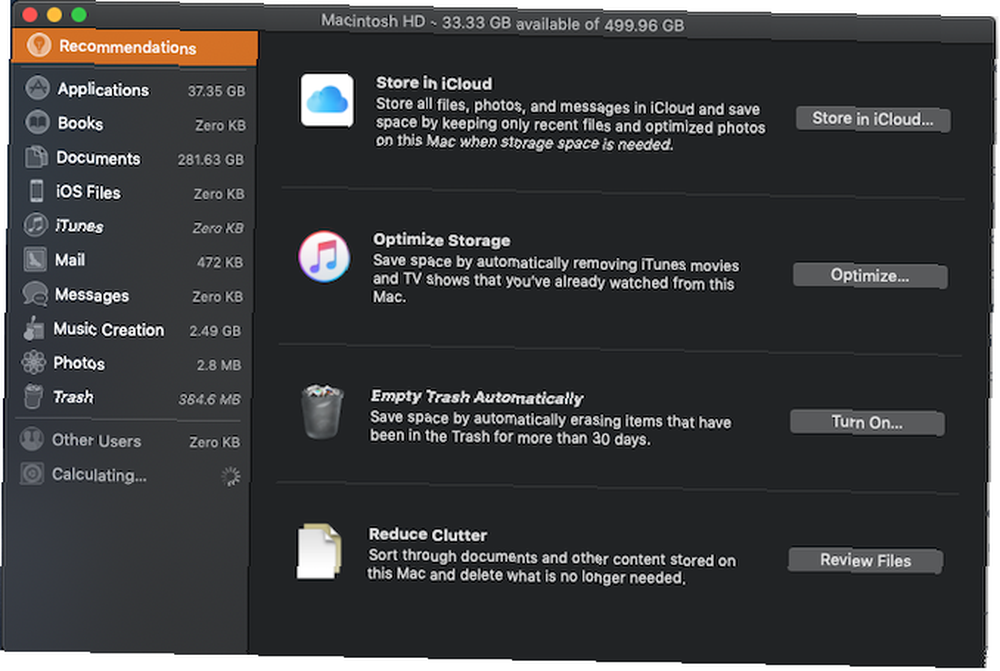Click the Store in iCloud heading

click(434, 83)
